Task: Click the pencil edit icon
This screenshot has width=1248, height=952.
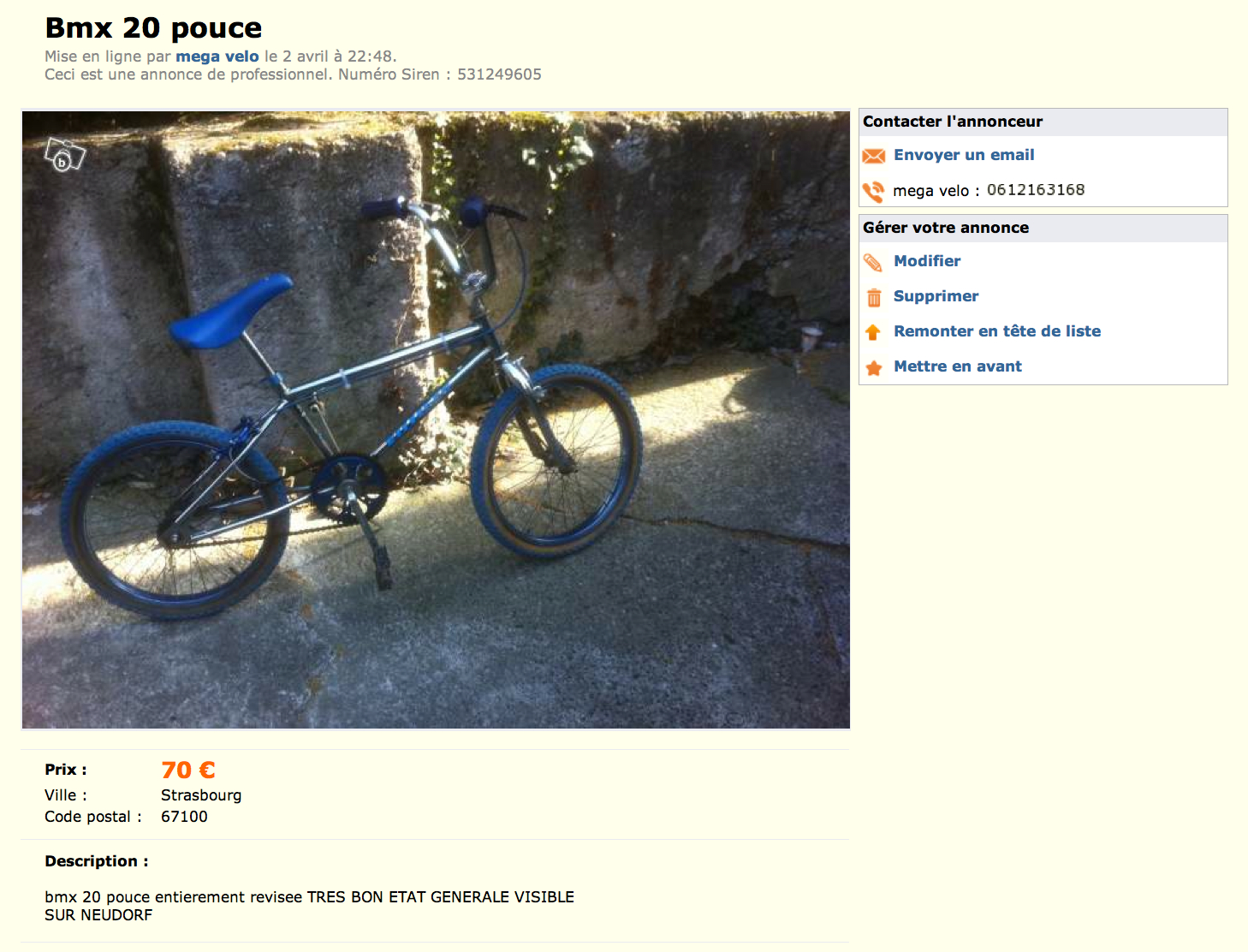Action: pos(873,262)
